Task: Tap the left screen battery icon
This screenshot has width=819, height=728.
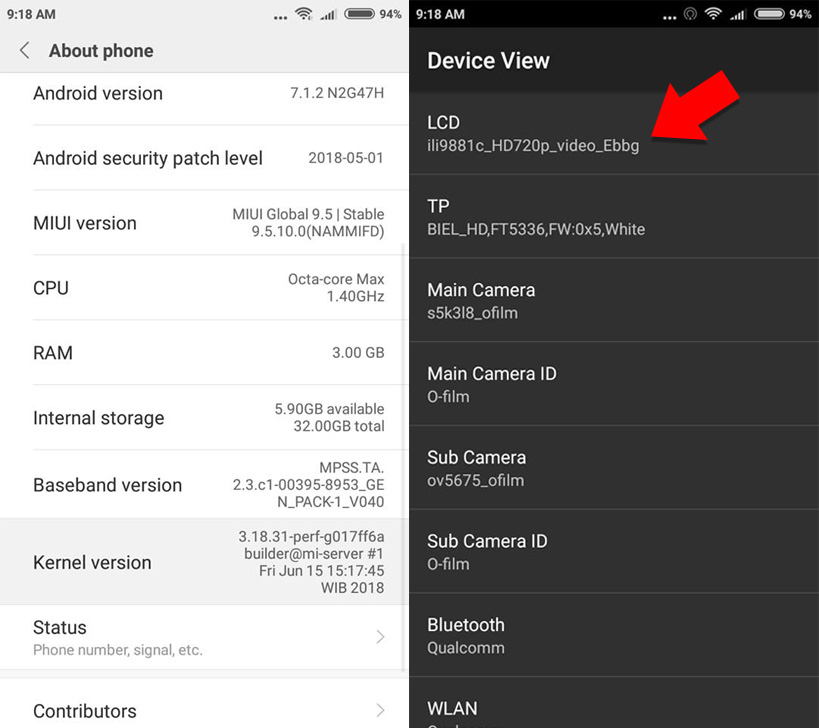Action: click(359, 14)
